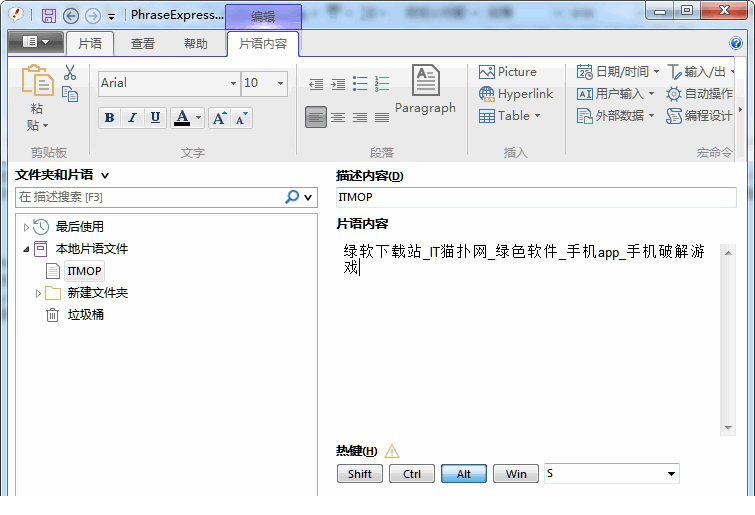Decrease font size with shrink icon
The width and height of the screenshot is (755, 515).
point(241,118)
